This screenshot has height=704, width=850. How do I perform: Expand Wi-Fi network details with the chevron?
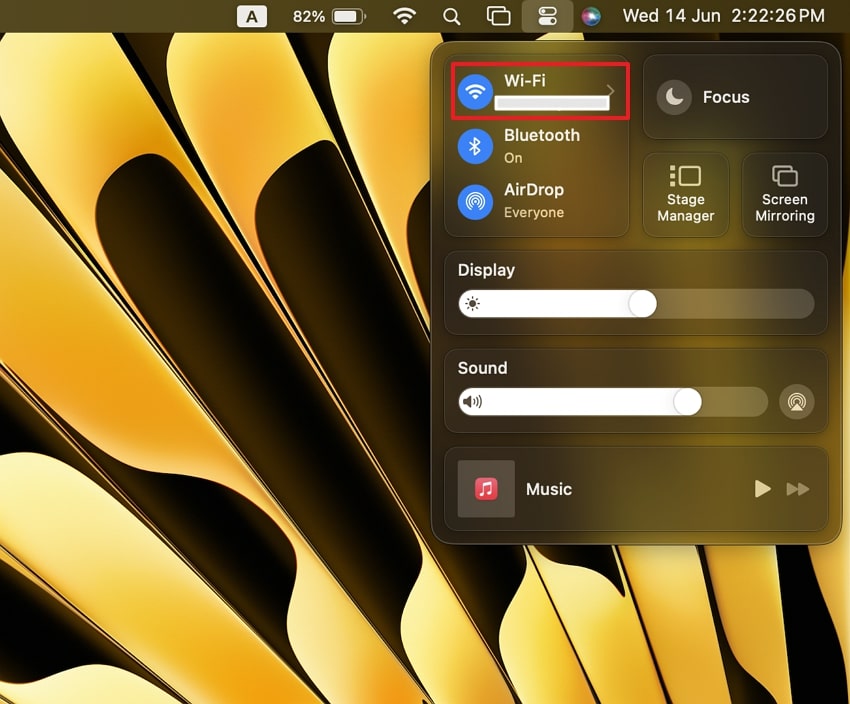pyautogui.click(x=610, y=91)
